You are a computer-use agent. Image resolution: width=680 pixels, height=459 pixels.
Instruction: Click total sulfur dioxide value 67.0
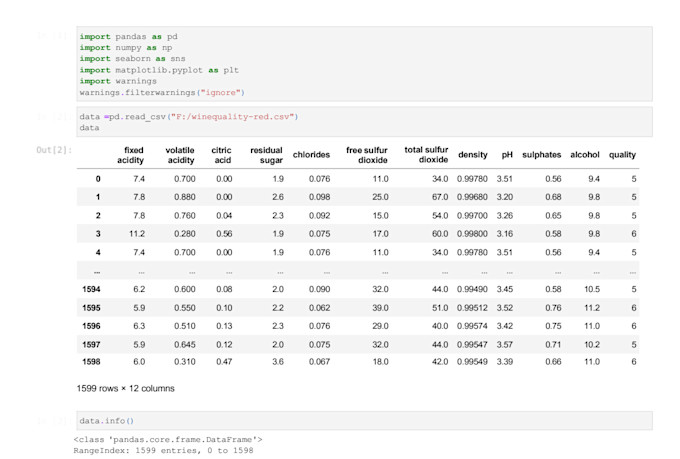click(440, 197)
